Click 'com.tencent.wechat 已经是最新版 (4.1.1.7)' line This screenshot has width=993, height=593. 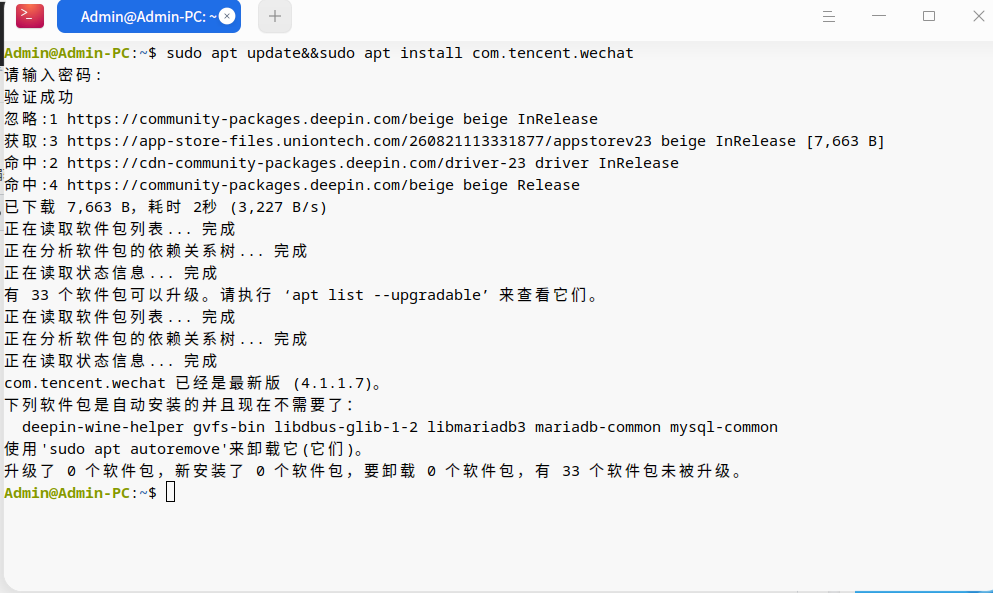pyautogui.click(x=193, y=383)
